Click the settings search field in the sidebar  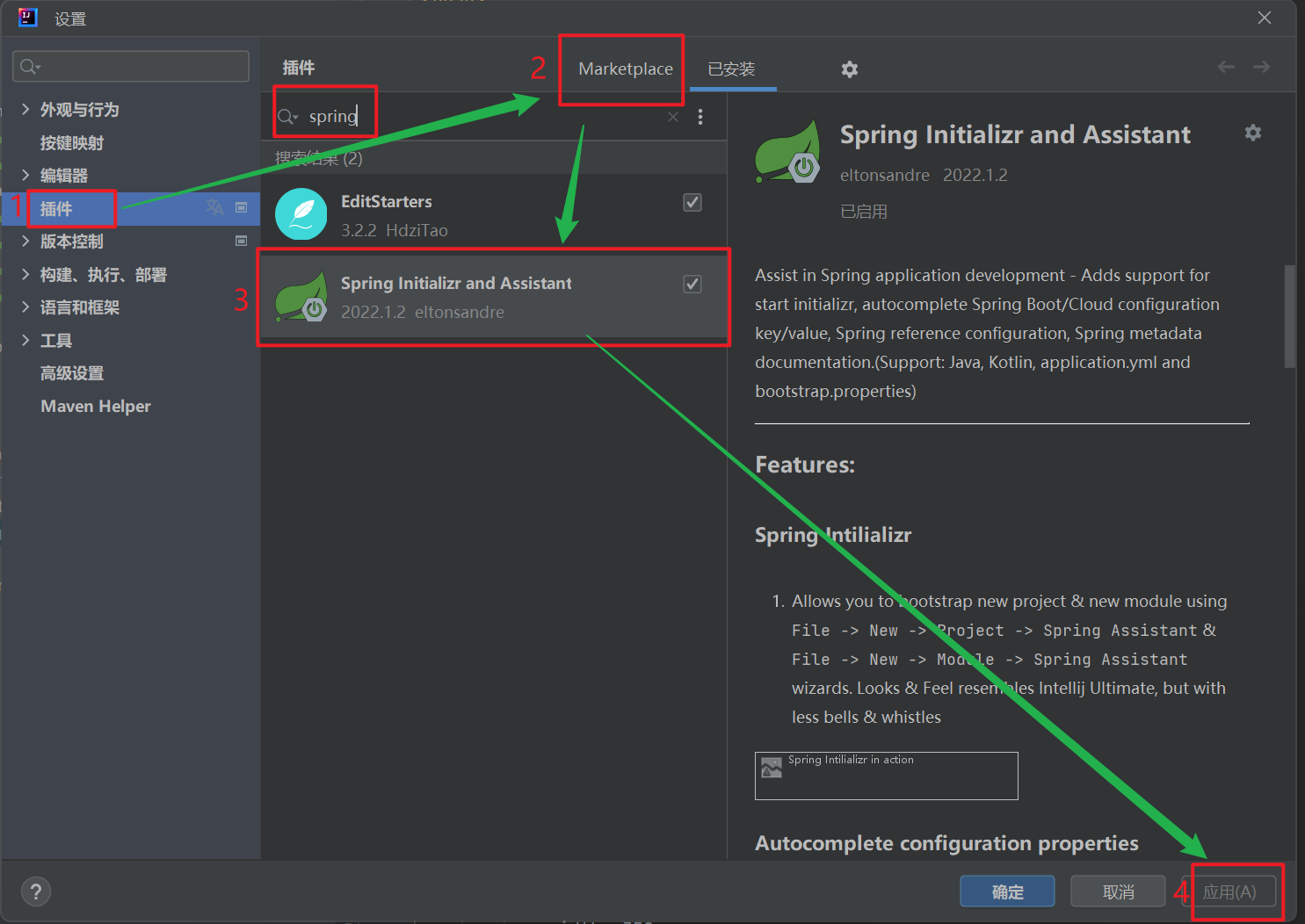coord(132,67)
